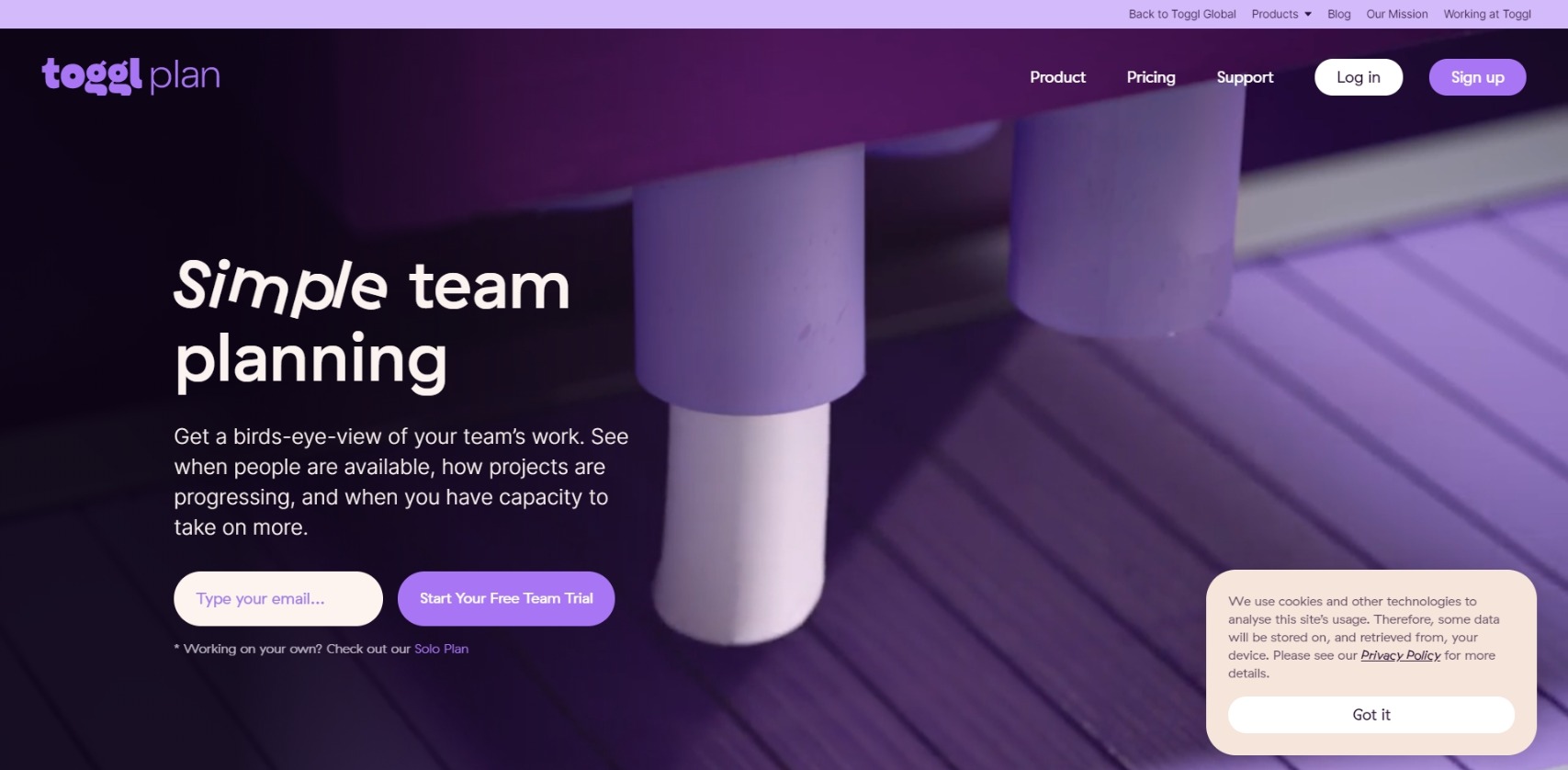Click the Simple team planning headline

372,324
